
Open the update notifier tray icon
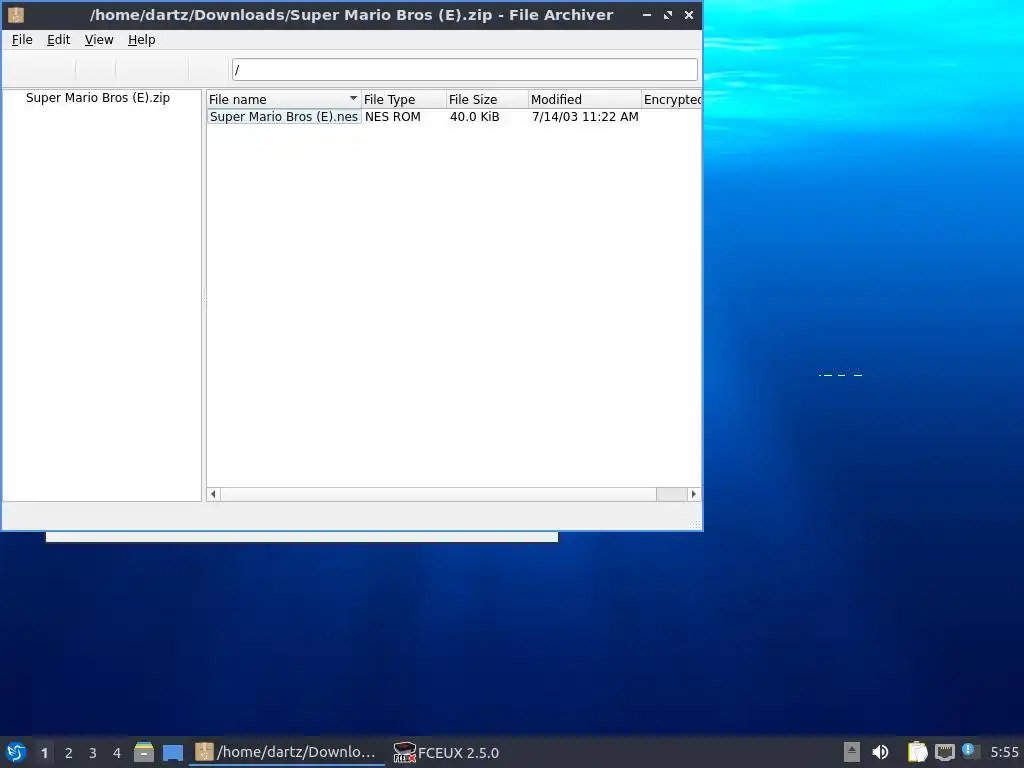tap(970, 751)
